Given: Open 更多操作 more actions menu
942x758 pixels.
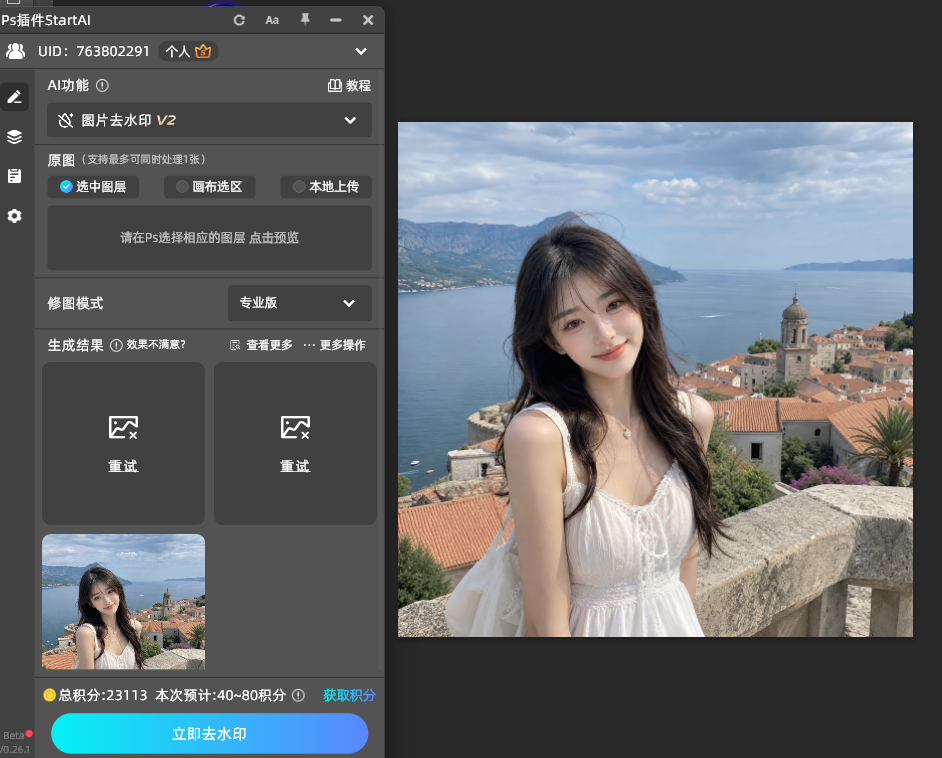Looking at the screenshot, I should (x=335, y=345).
